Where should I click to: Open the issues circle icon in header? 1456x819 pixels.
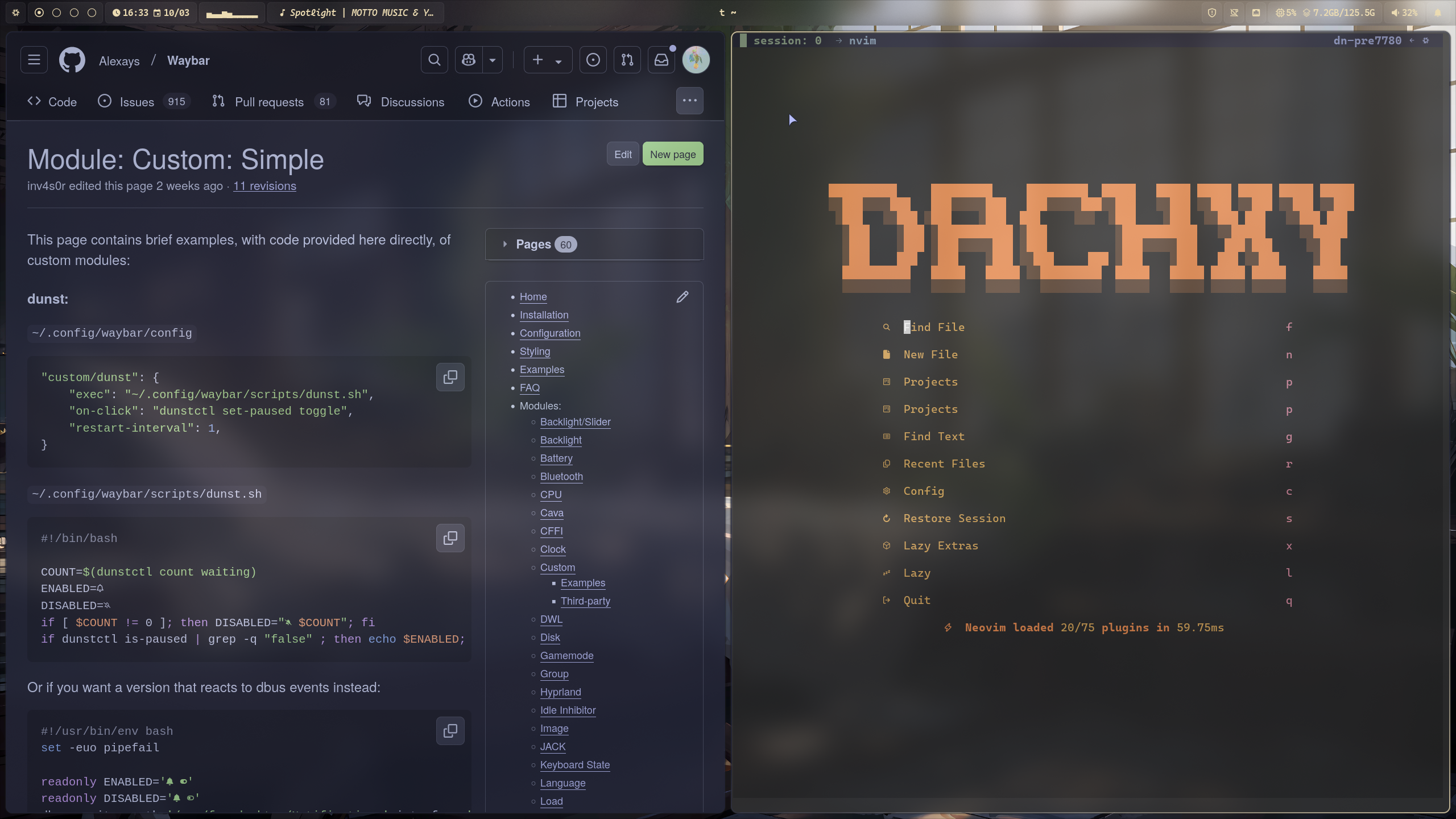pyautogui.click(x=593, y=60)
